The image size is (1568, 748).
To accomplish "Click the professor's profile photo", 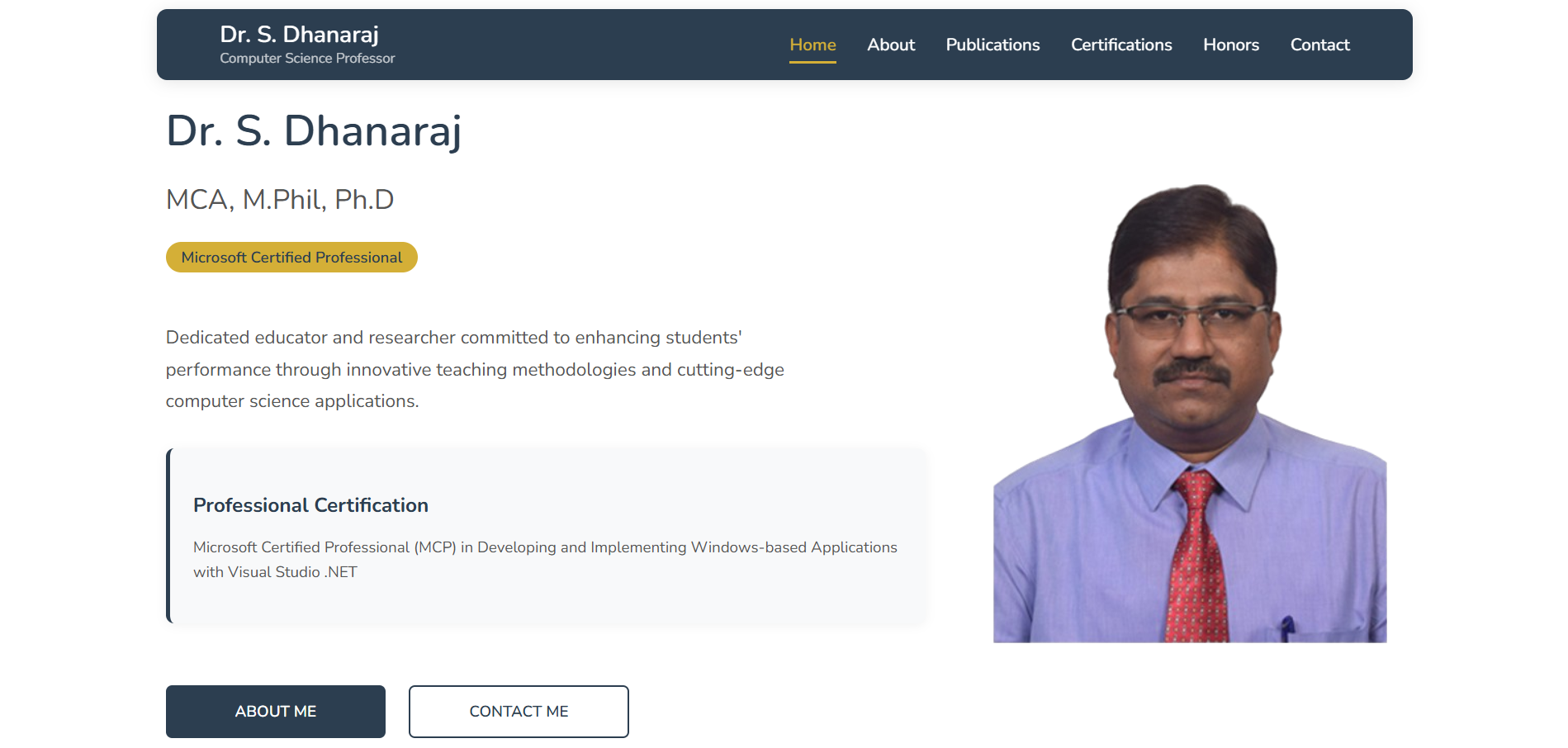I will 1189,413.
